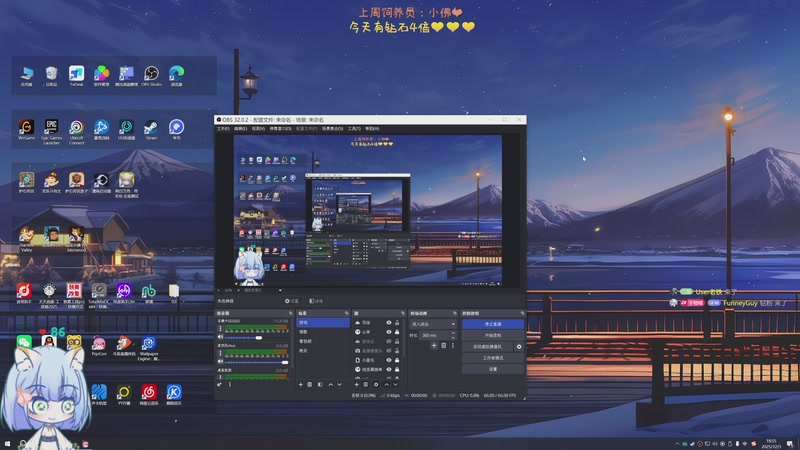Open Windows Start menu
This screenshot has height=450, width=800.
pyautogui.click(x=7, y=444)
